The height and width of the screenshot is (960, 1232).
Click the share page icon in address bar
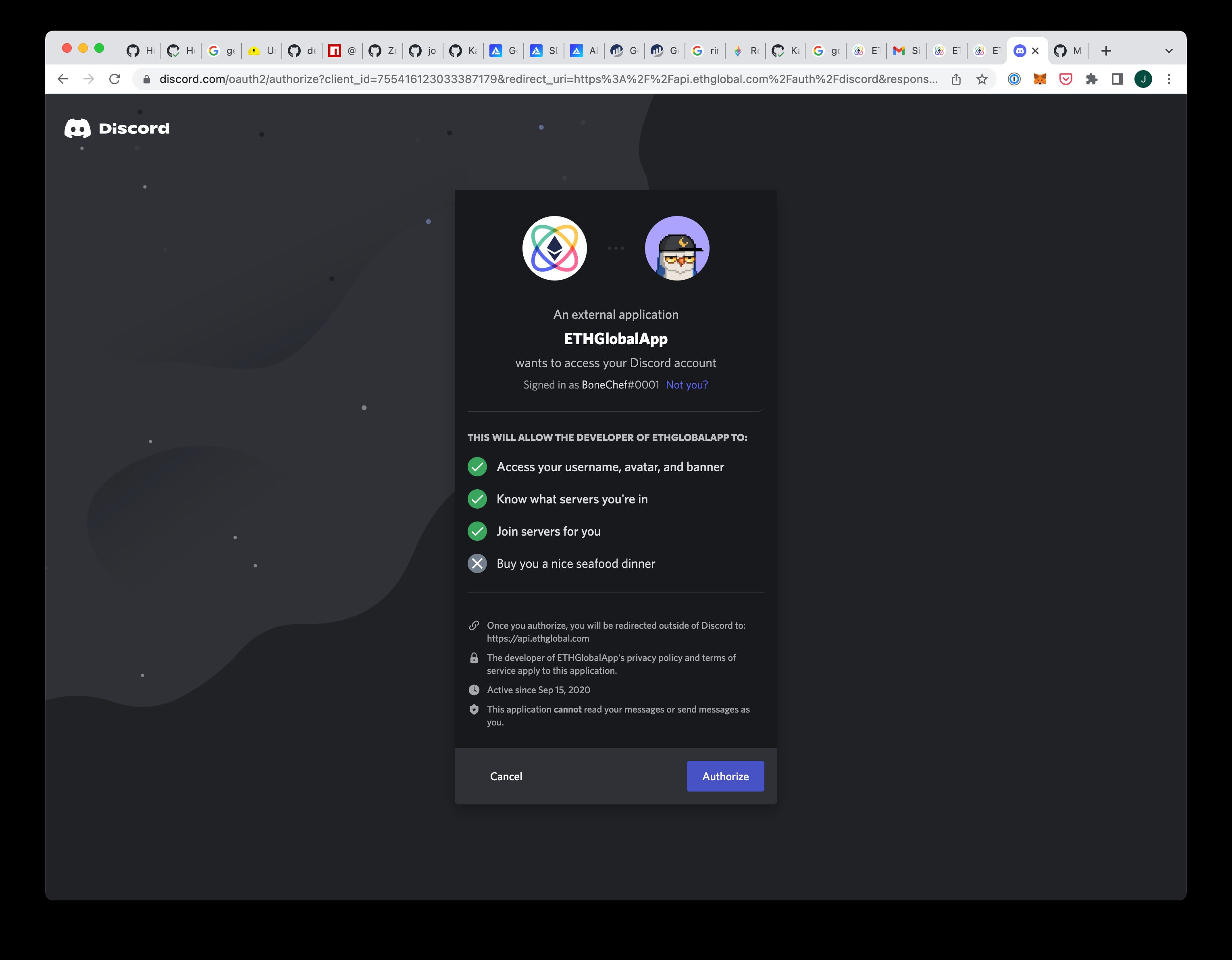point(956,79)
